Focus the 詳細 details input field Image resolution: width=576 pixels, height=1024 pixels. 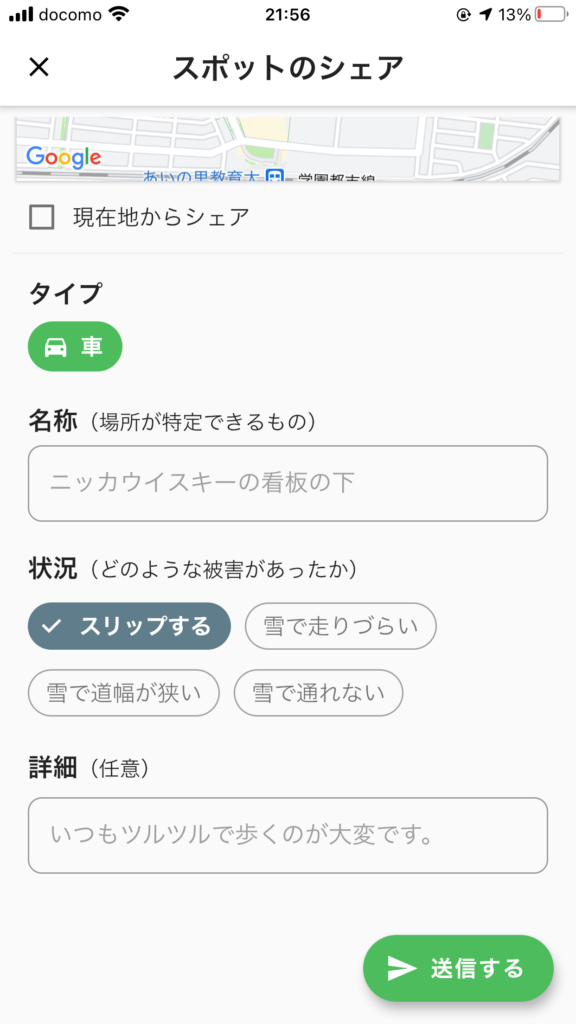pos(288,835)
